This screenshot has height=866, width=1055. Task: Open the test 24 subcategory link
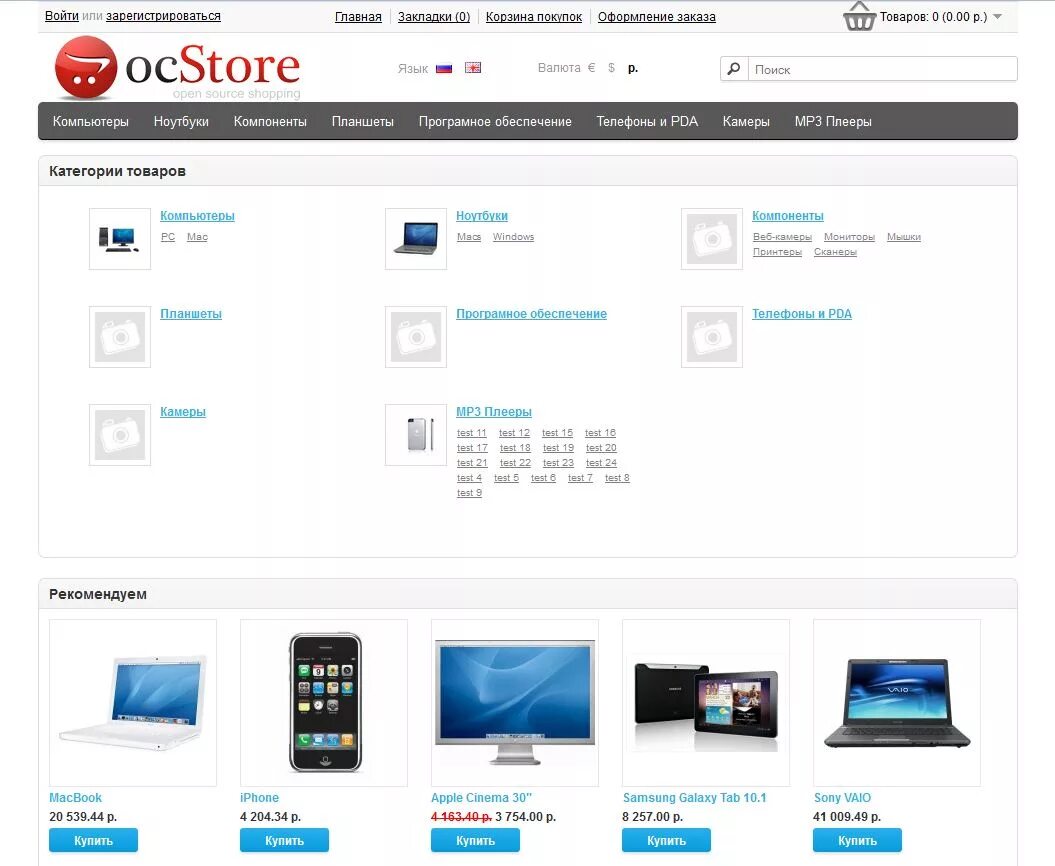(x=602, y=463)
